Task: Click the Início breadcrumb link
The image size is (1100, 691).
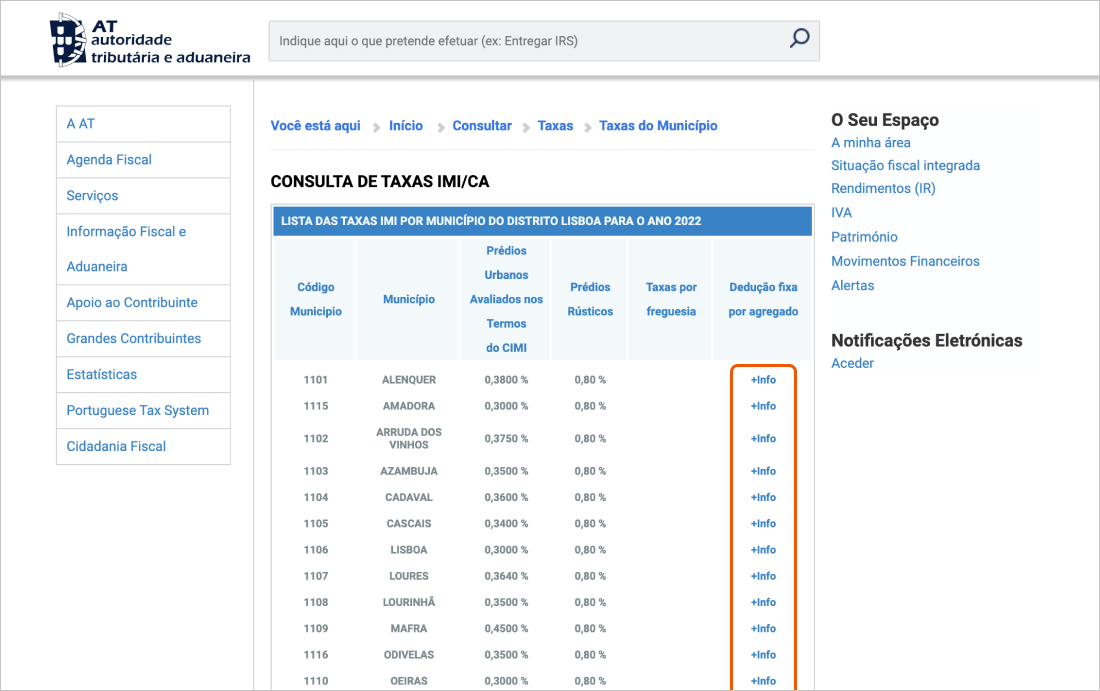Action: 406,126
